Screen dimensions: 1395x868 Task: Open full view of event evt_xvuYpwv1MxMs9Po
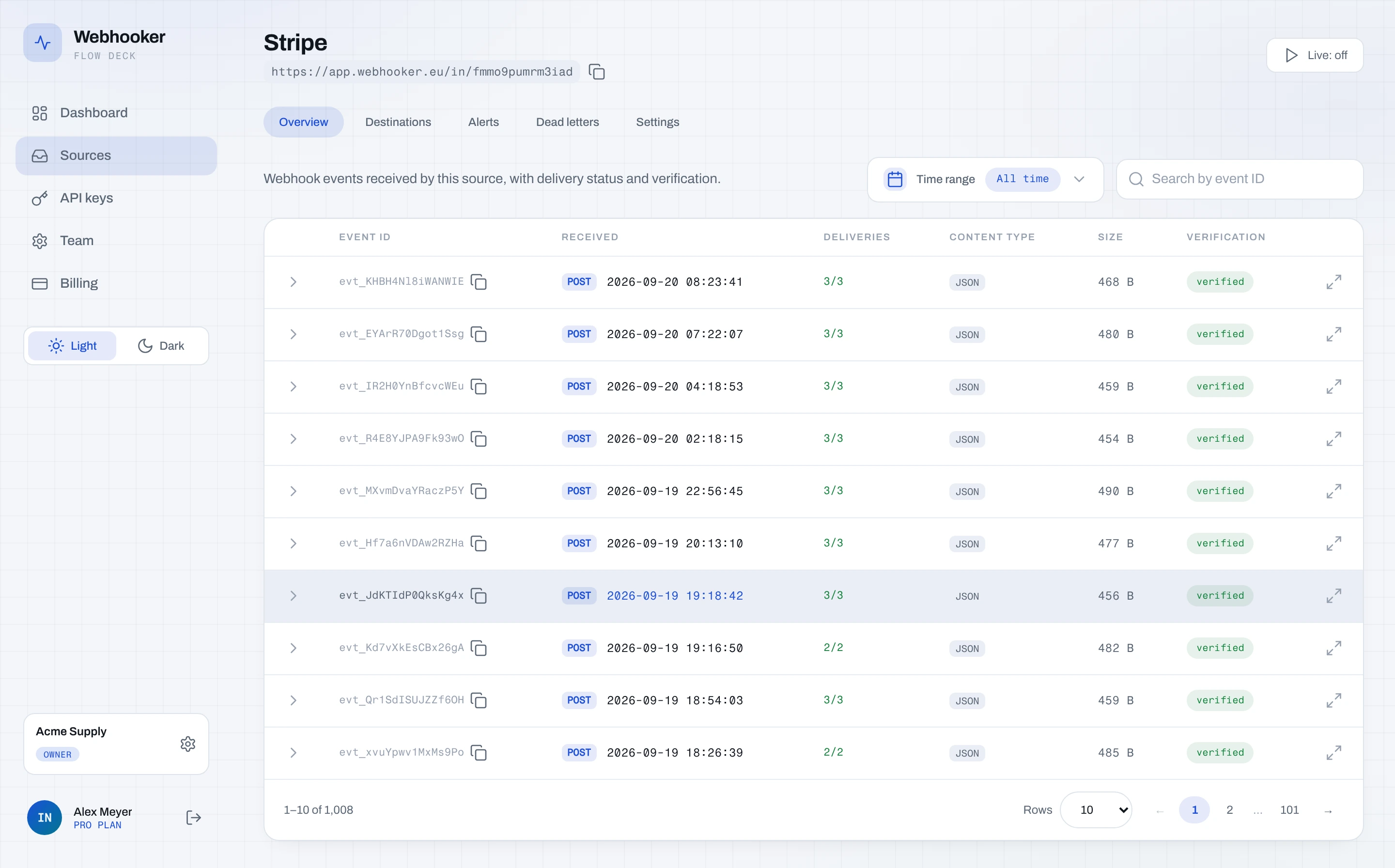[x=1333, y=752]
